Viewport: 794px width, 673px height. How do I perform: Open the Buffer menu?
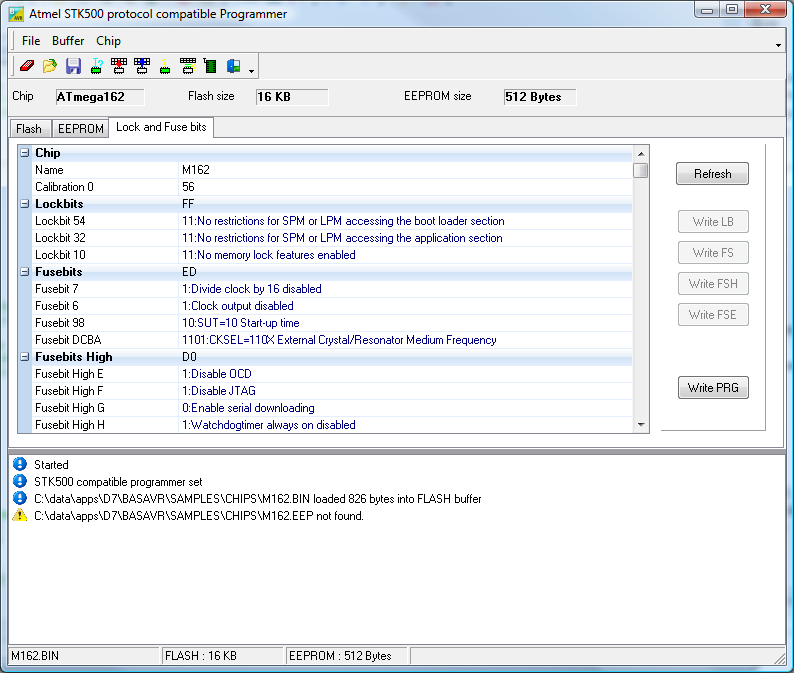pos(68,41)
